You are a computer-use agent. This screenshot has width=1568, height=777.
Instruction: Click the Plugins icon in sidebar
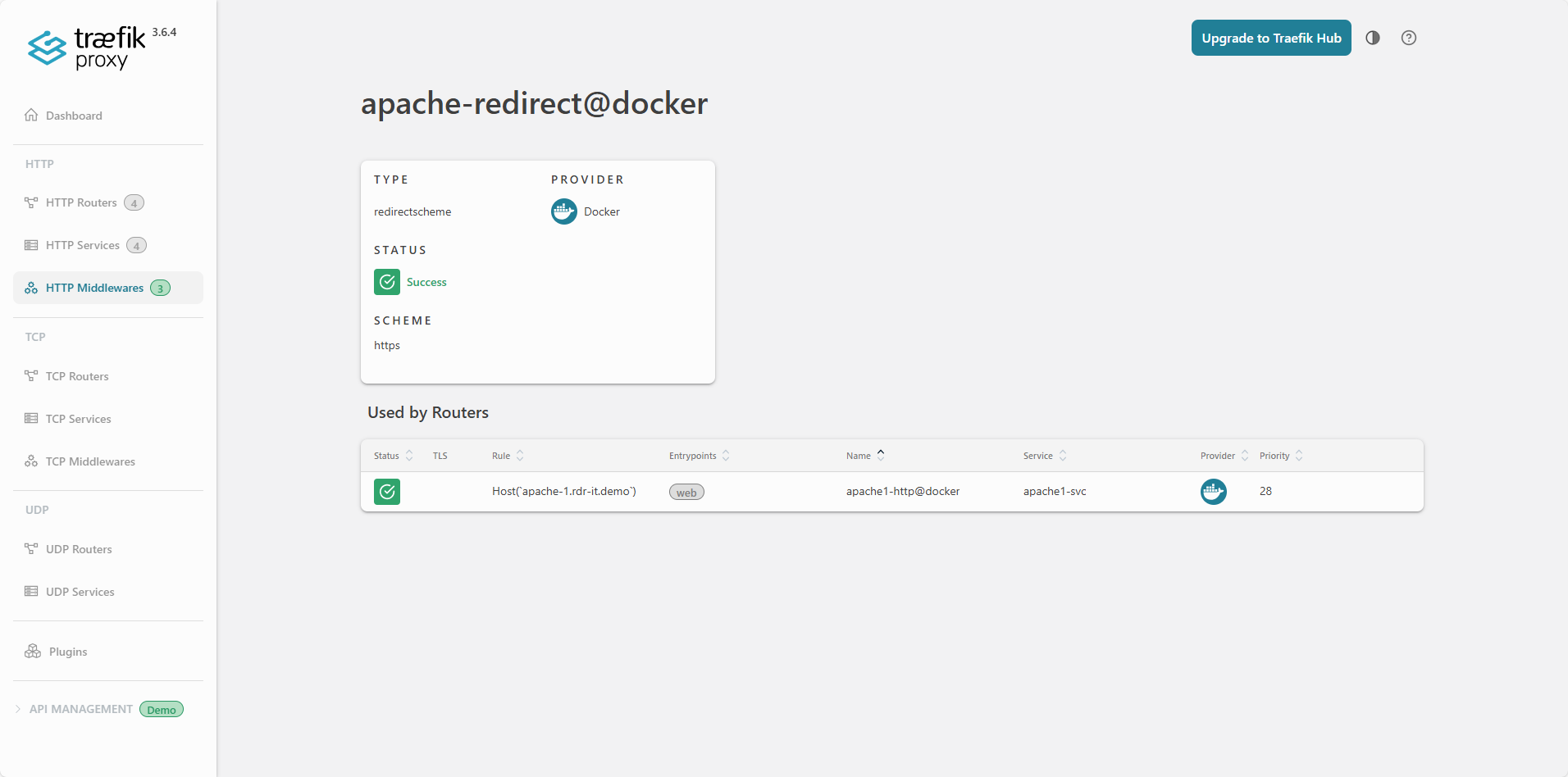(x=33, y=652)
